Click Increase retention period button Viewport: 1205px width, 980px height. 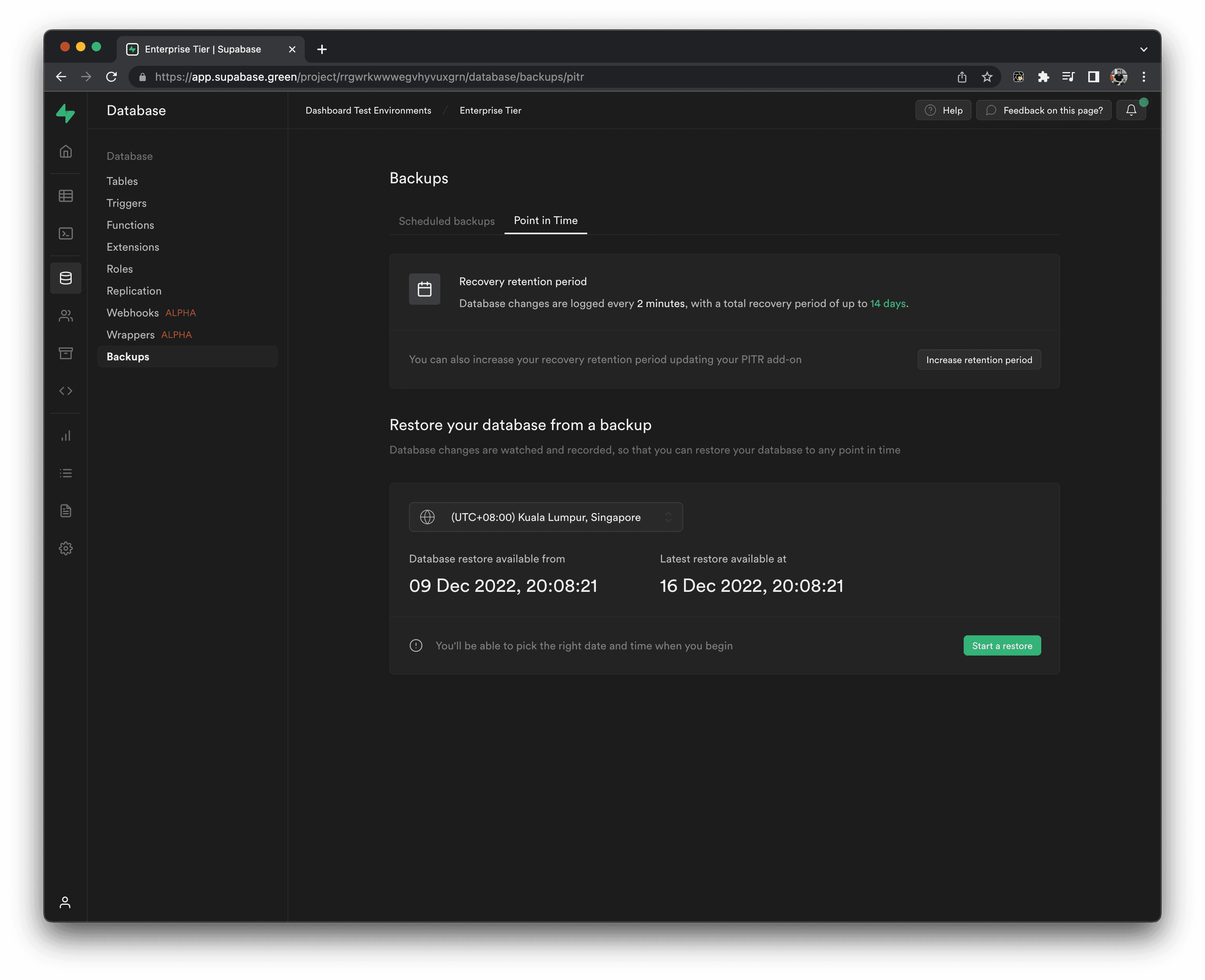979,360
